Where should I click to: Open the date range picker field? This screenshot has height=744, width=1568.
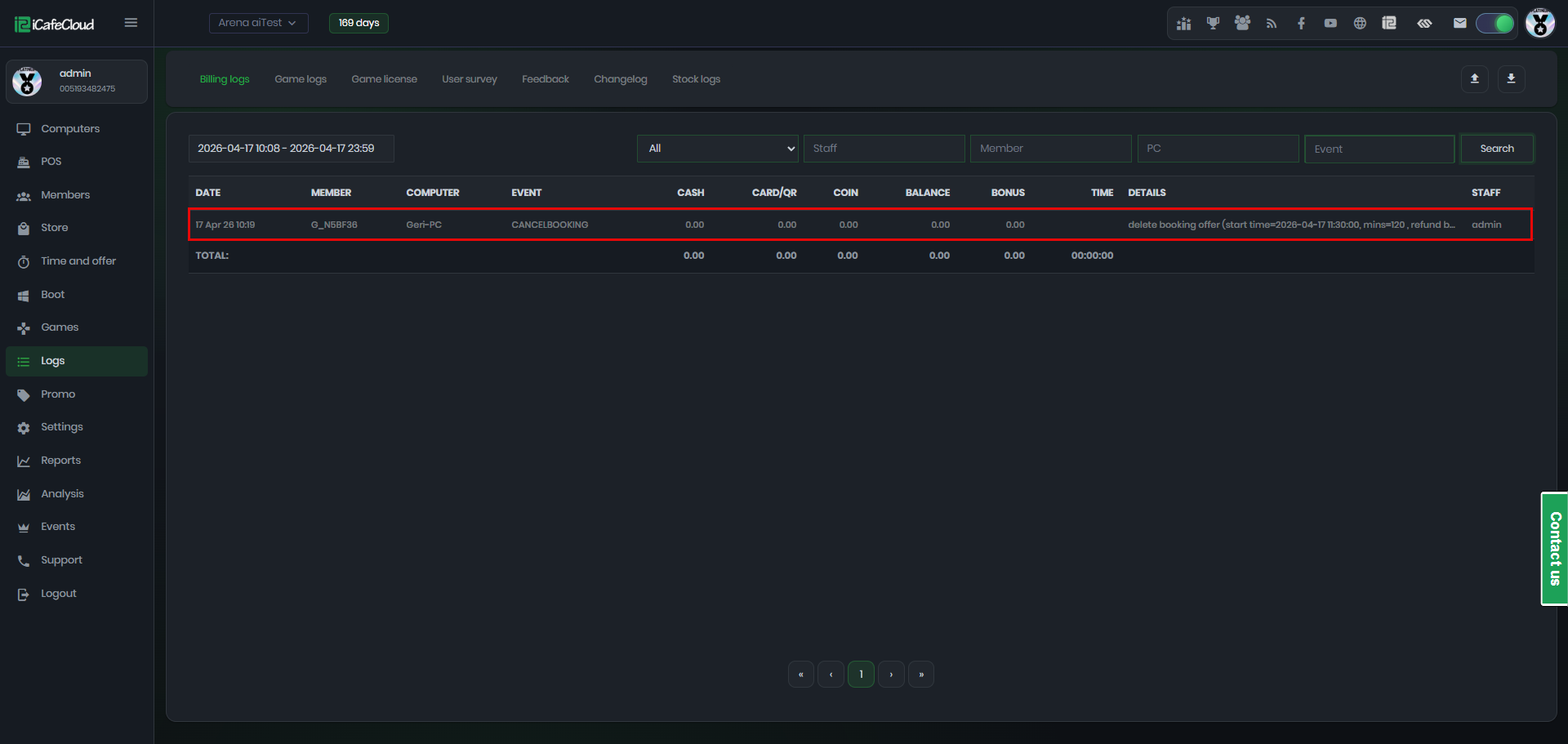[x=292, y=149]
